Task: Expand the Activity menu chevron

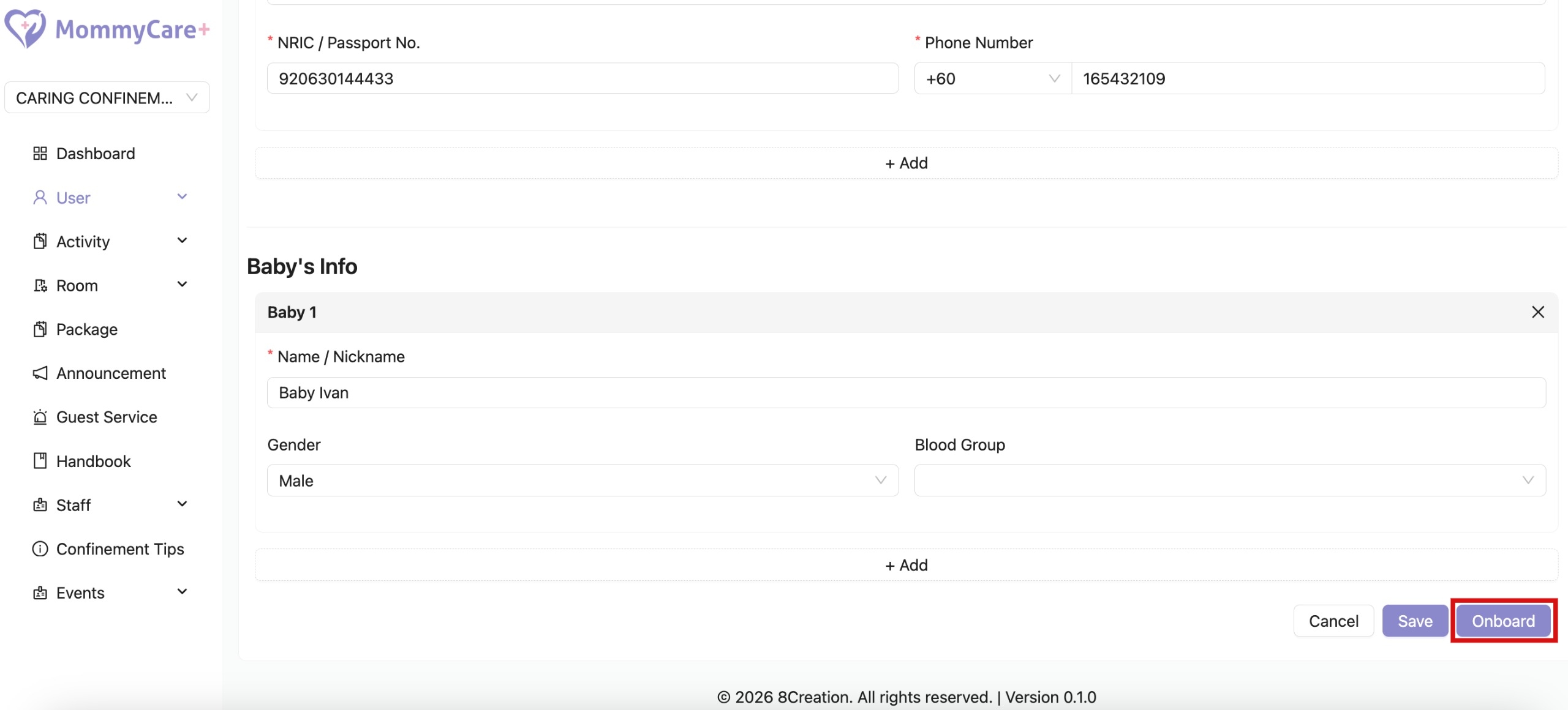Action: (182, 241)
